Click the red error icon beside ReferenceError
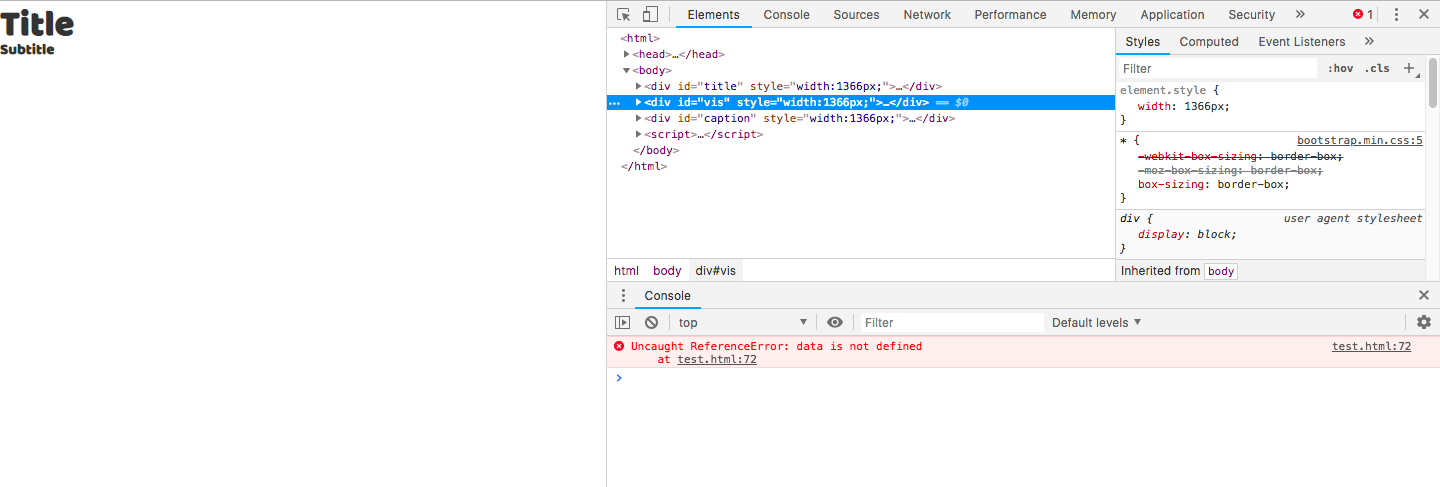The height and width of the screenshot is (487, 1440). pyautogui.click(x=619, y=346)
